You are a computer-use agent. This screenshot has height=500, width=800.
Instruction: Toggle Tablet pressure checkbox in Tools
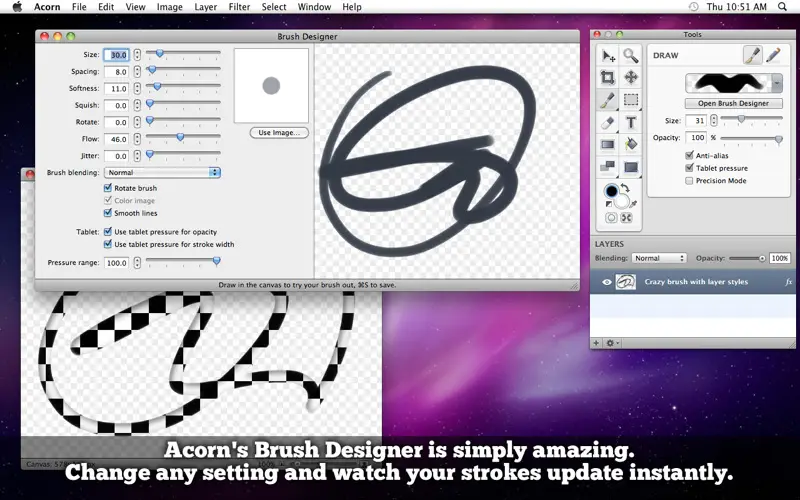(x=689, y=168)
